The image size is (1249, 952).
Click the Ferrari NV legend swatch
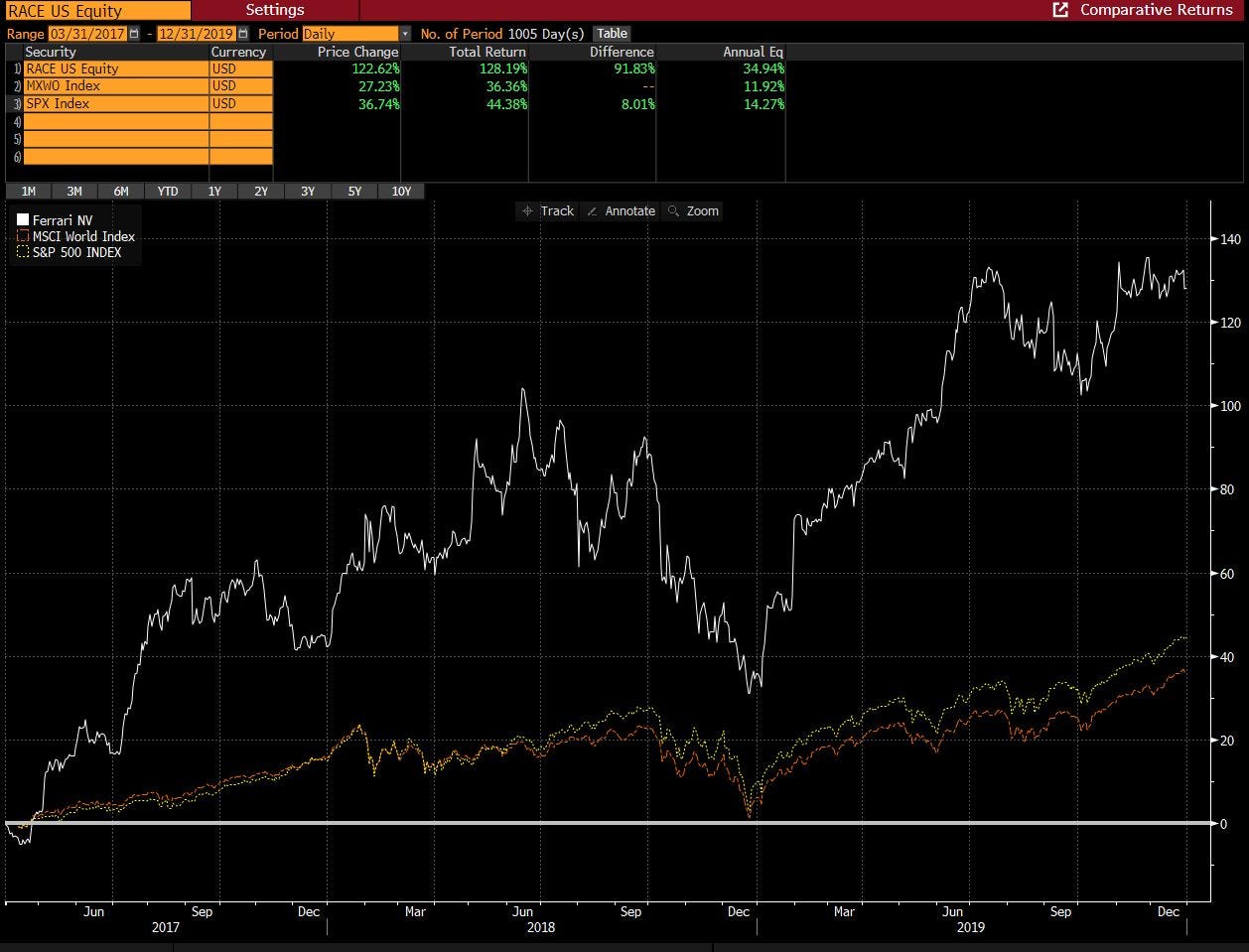pyautogui.click(x=23, y=219)
